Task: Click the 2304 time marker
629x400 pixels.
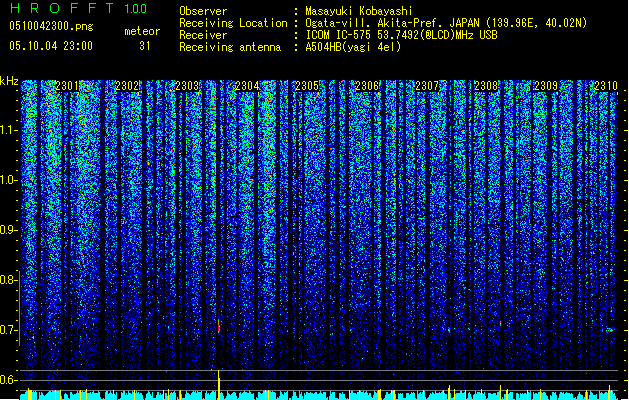Action: coord(247,86)
